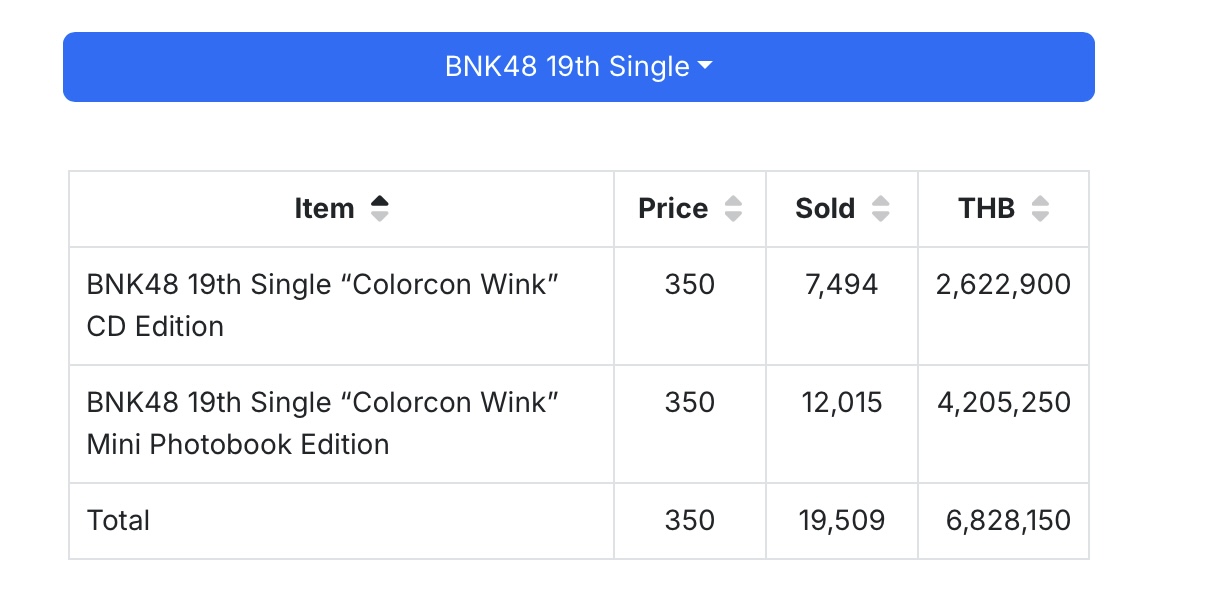Select the Colorcon Wink CD Edition row name
Viewport: 1225px width, 614px height.
(x=323, y=305)
